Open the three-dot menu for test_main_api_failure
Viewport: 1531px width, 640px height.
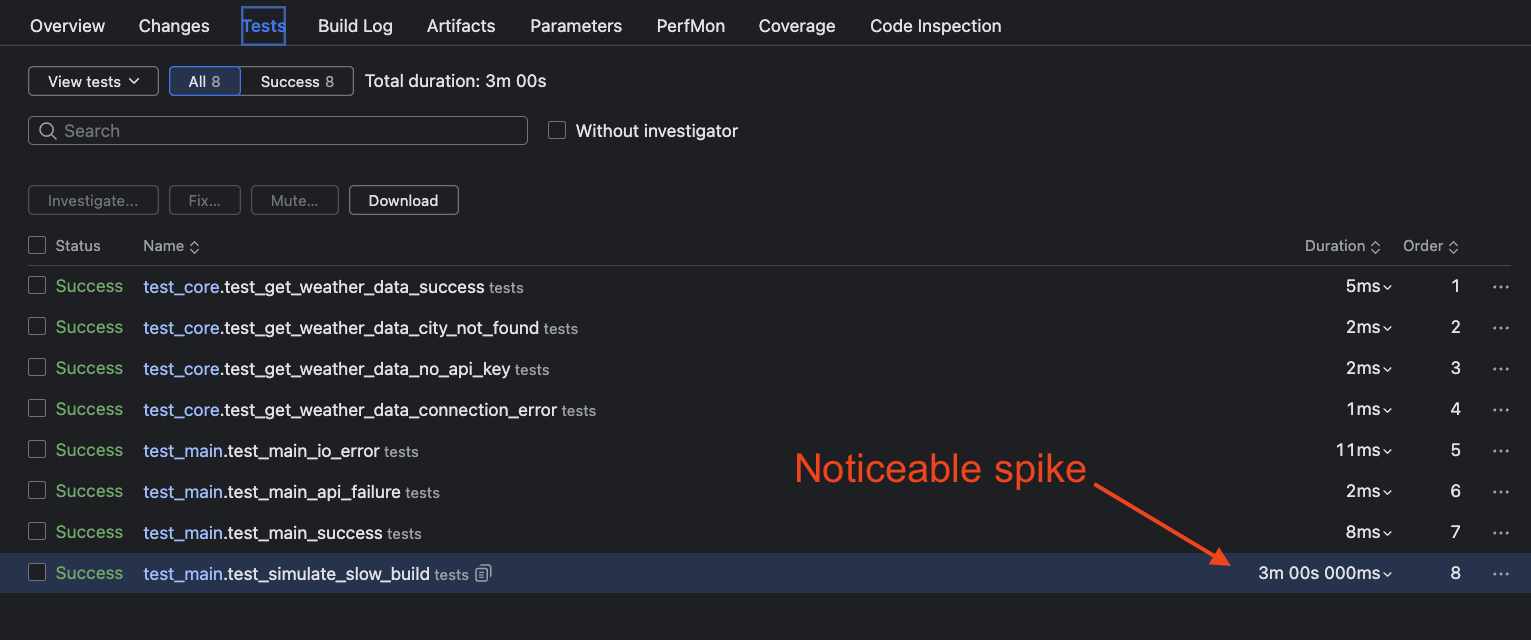1500,492
